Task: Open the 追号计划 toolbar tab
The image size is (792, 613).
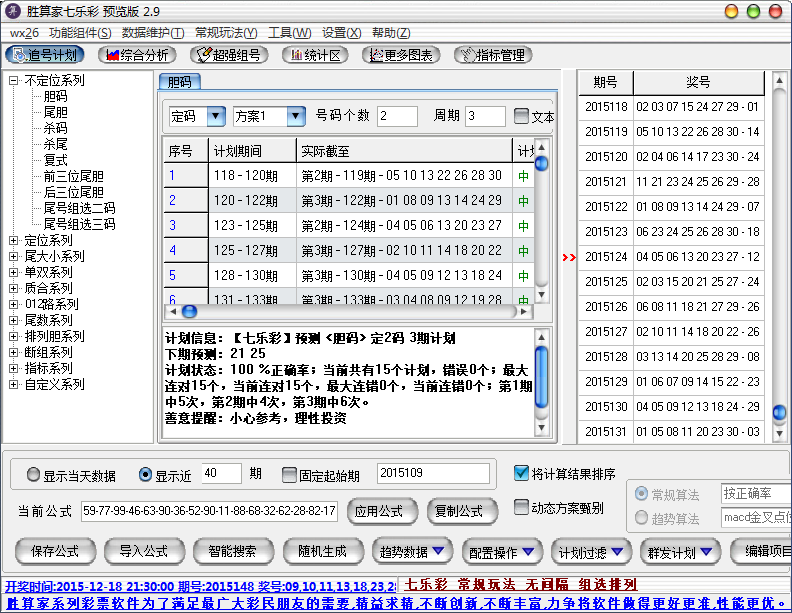Action: (x=45, y=55)
